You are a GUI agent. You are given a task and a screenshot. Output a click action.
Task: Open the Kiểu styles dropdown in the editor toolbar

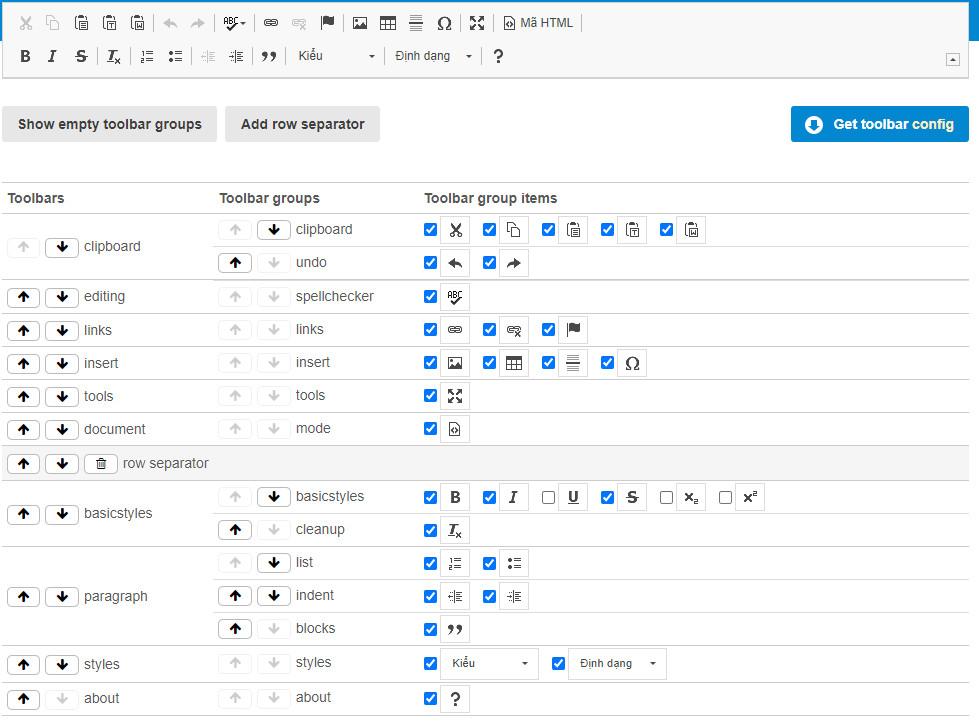336,56
